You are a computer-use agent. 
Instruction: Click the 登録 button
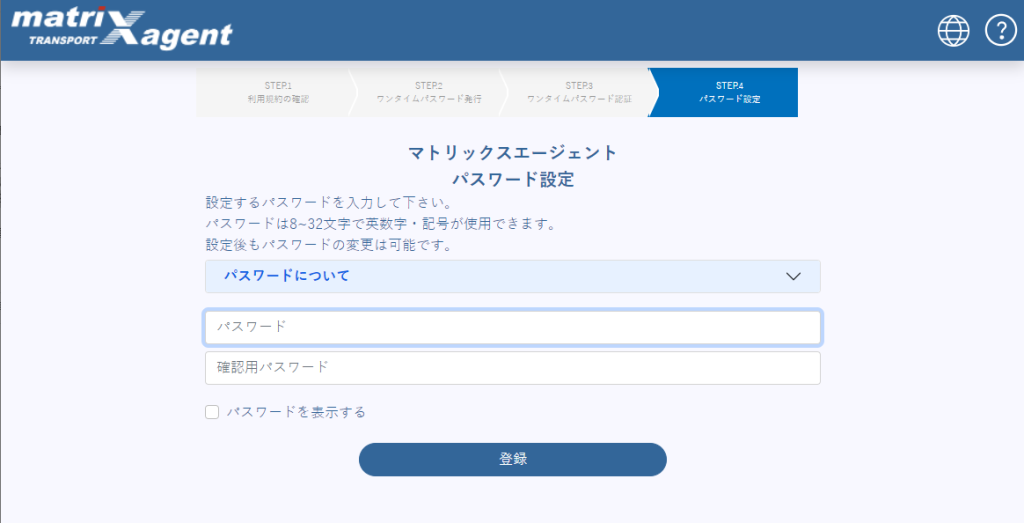click(x=513, y=459)
